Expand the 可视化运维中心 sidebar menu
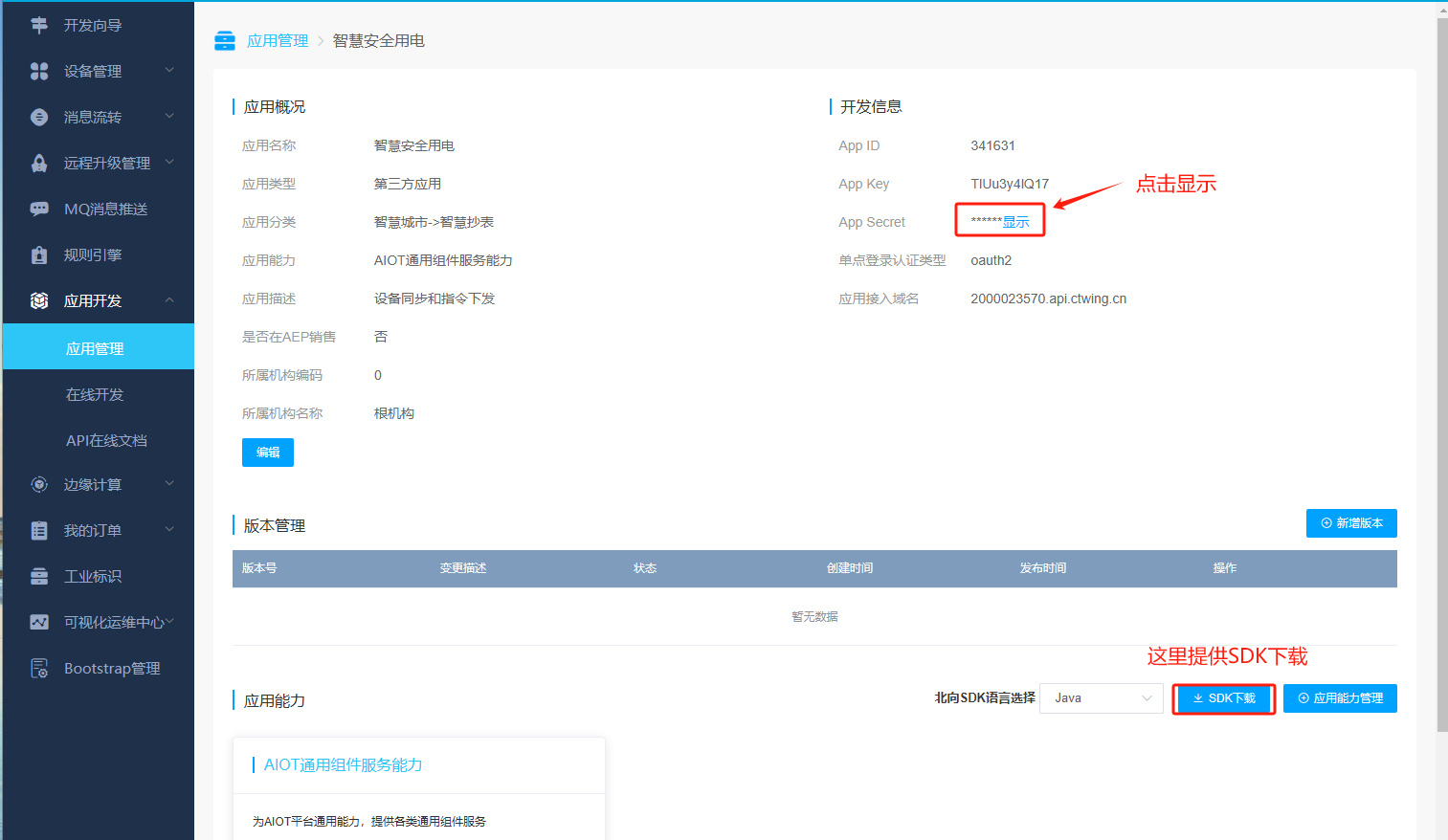This screenshot has width=1448, height=840. click(x=169, y=622)
